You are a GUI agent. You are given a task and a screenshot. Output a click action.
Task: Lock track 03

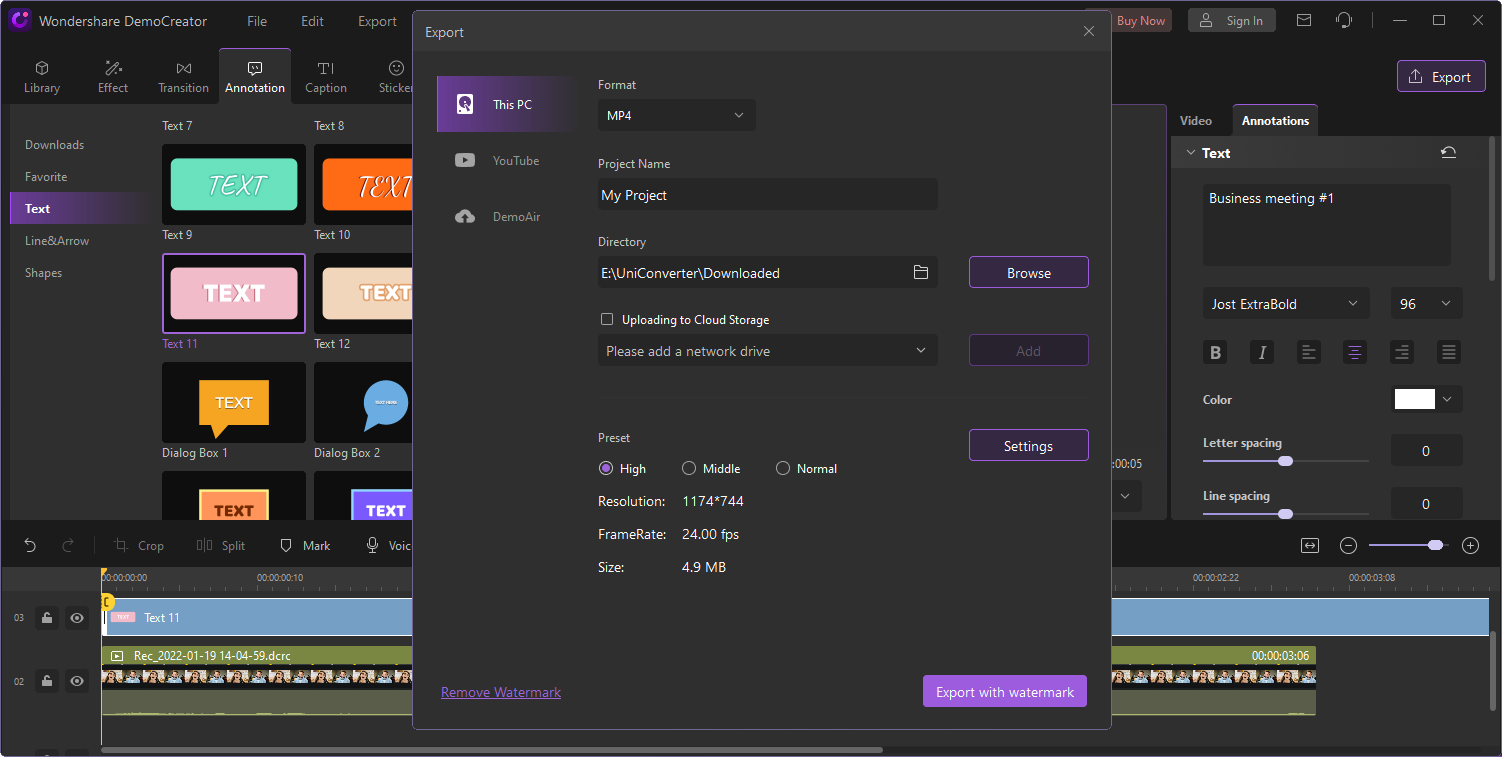[x=47, y=618]
